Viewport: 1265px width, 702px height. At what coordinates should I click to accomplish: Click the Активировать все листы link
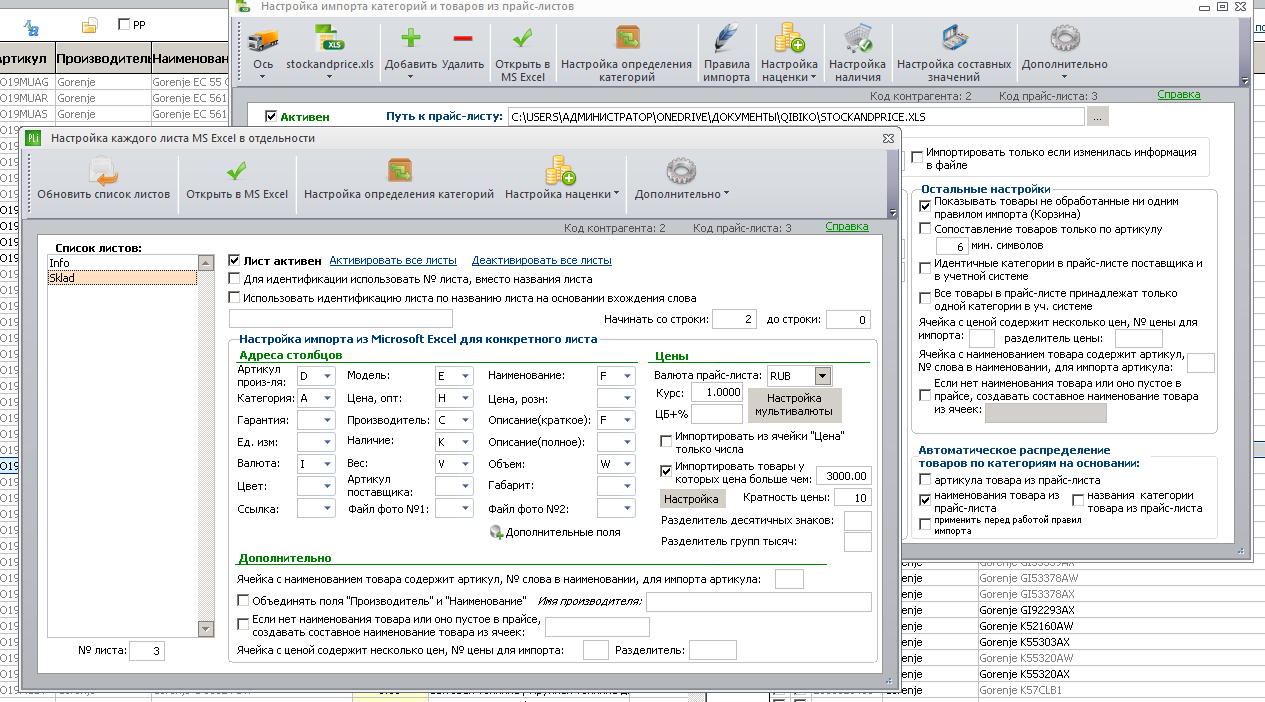click(393, 260)
